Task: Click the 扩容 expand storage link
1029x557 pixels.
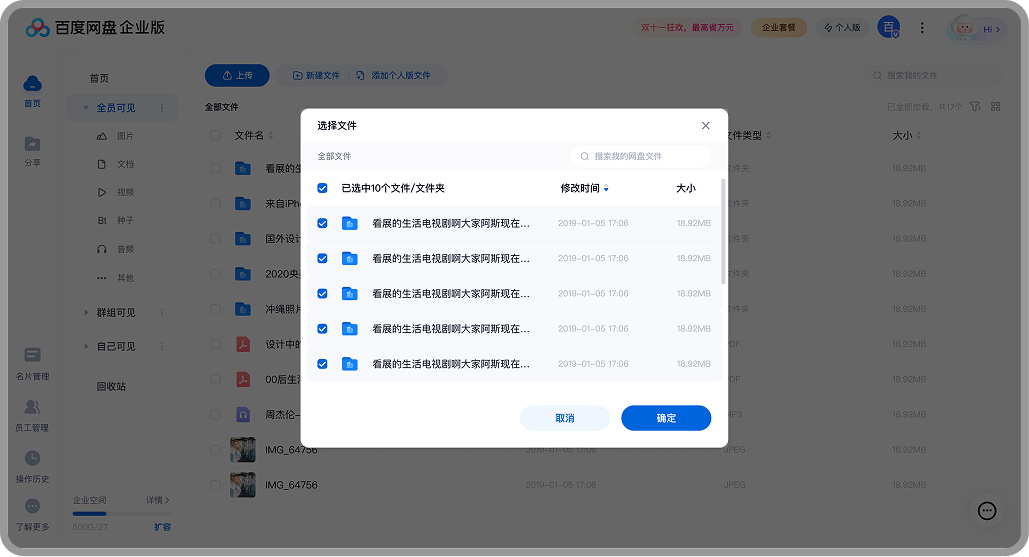Action: [163, 527]
